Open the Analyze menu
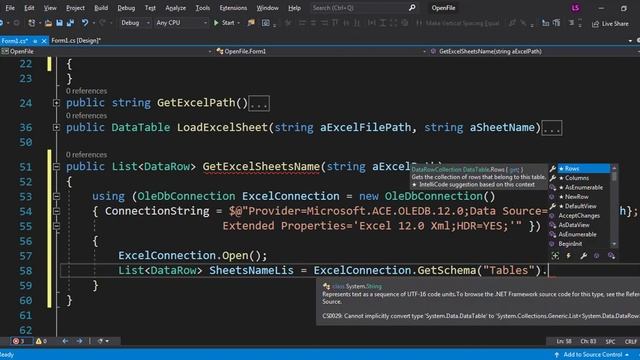Screen dimensions: 640x360 click(x=176, y=8)
